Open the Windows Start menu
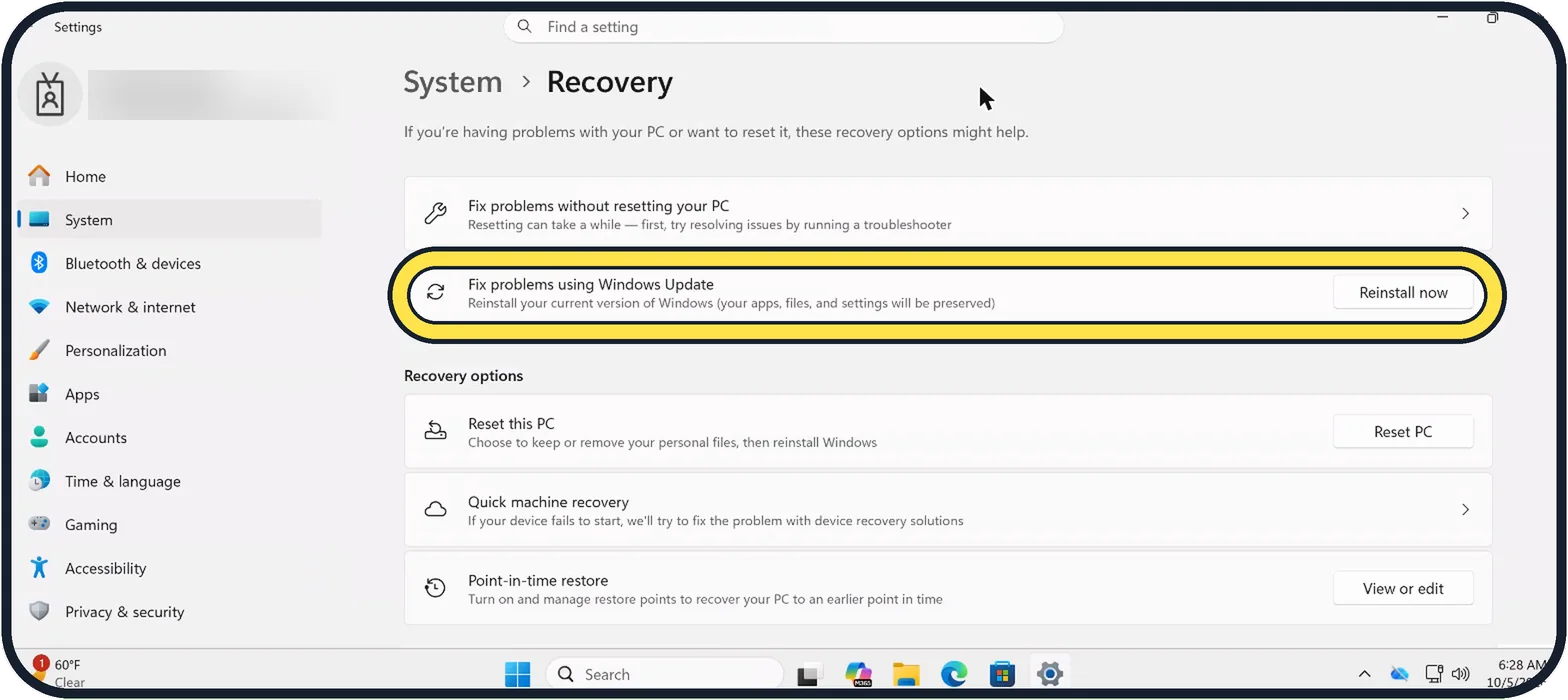 (x=518, y=674)
